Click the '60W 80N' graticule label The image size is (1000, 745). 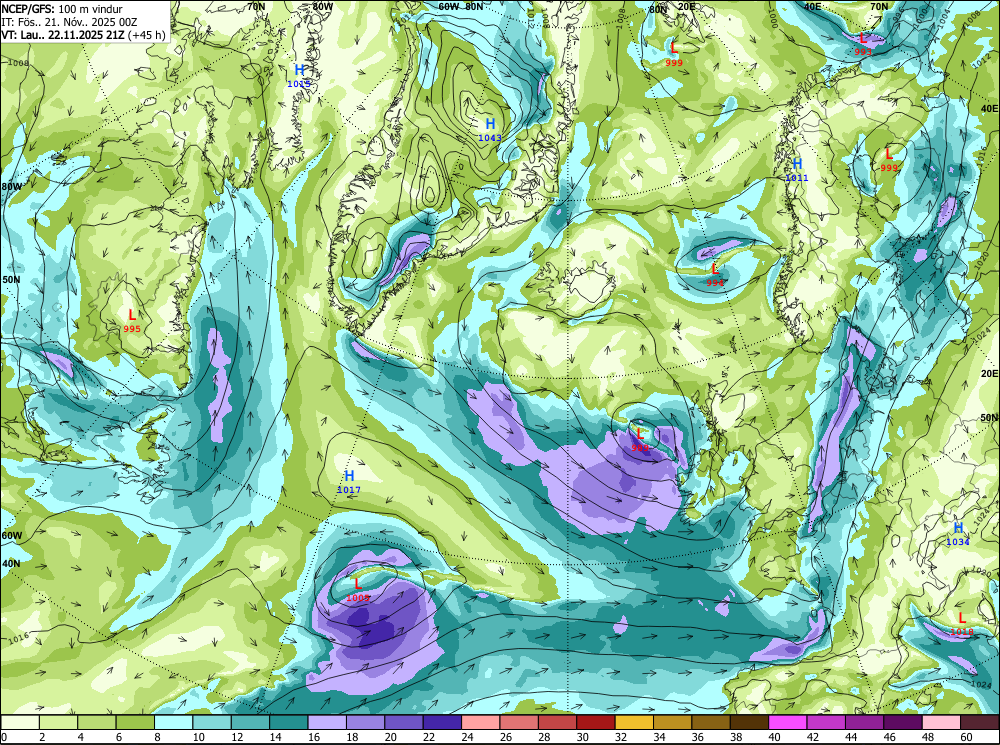pos(461,7)
